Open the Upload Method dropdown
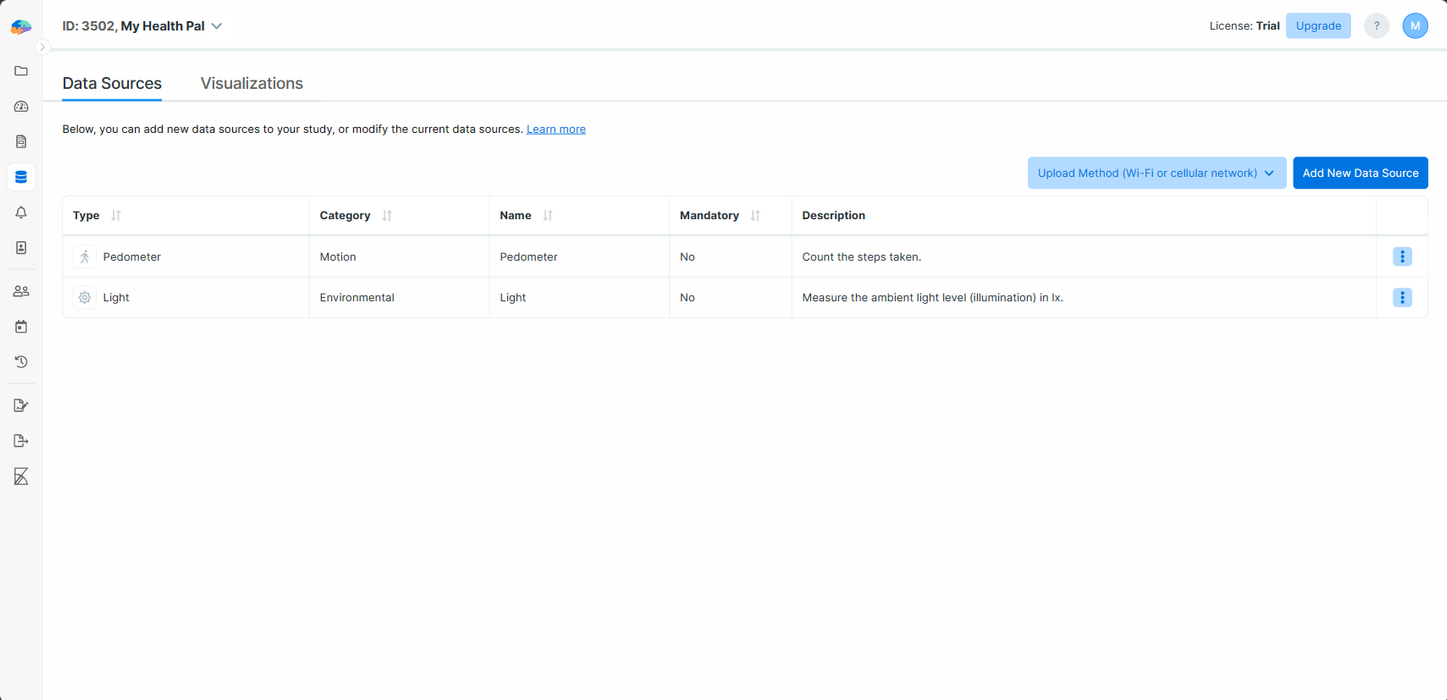1447x700 pixels. 1156,172
